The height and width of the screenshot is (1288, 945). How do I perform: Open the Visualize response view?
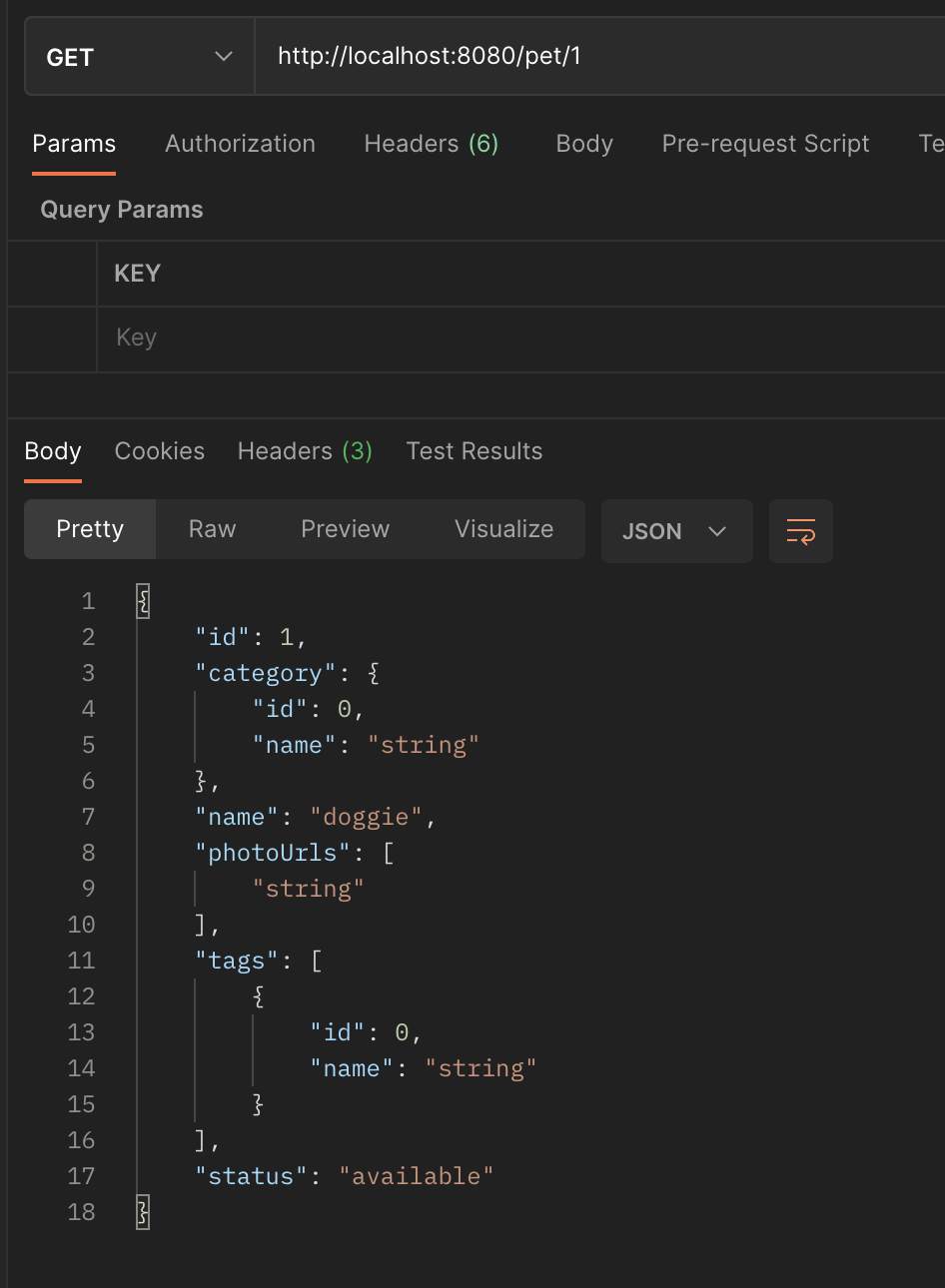coord(503,529)
